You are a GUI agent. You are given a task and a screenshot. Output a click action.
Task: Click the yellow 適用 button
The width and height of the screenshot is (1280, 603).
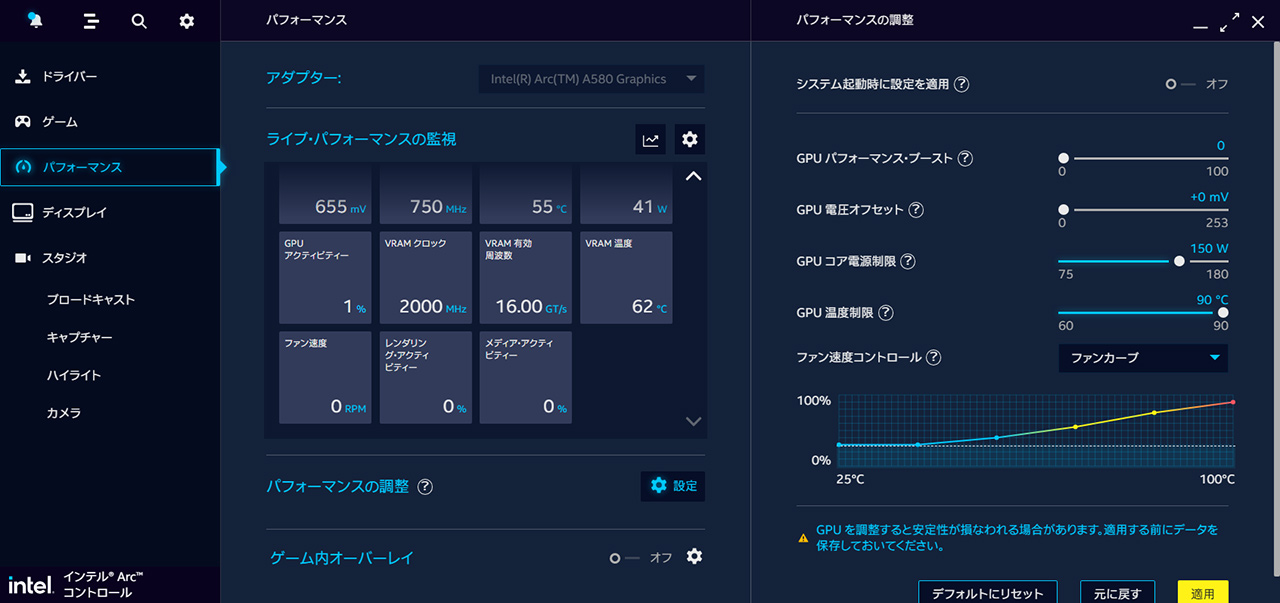(x=1203, y=591)
